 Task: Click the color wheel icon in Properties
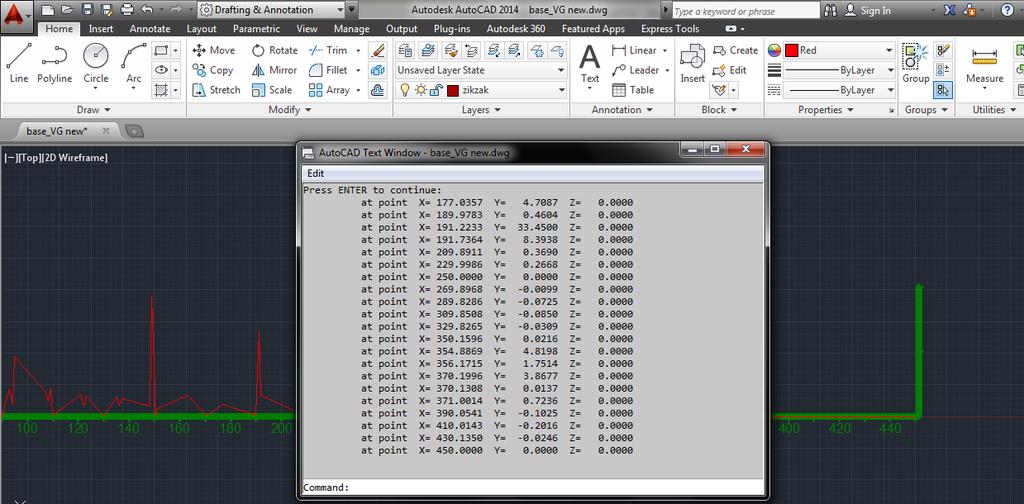(774, 50)
